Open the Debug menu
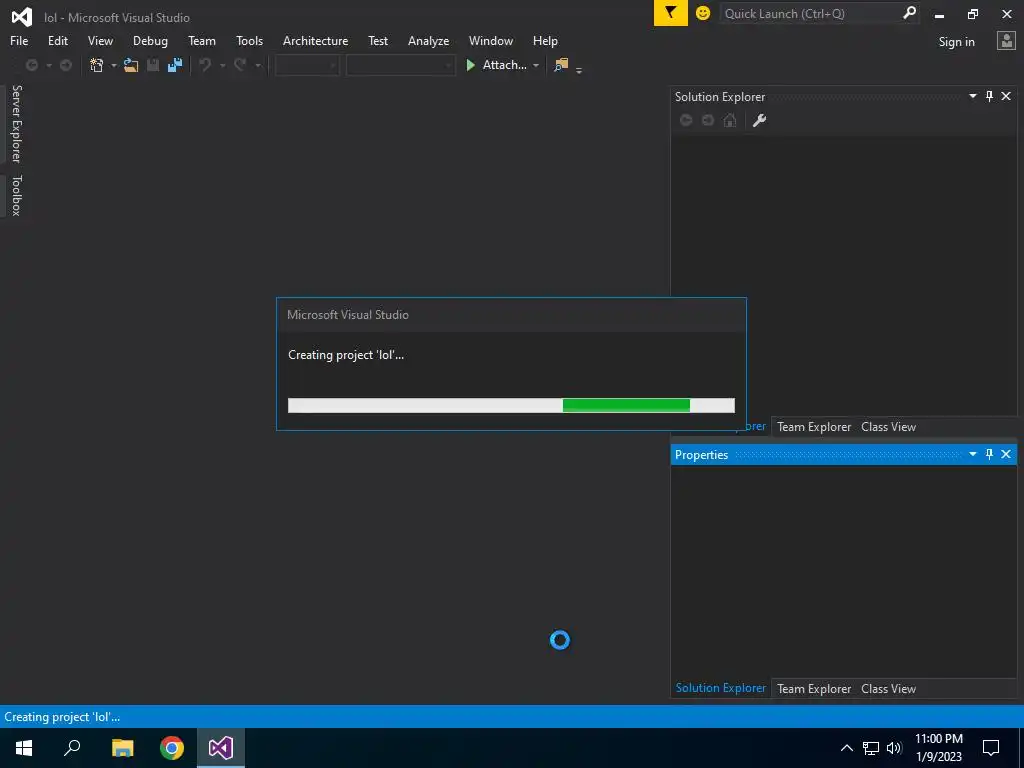This screenshot has width=1024, height=768. click(x=150, y=40)
